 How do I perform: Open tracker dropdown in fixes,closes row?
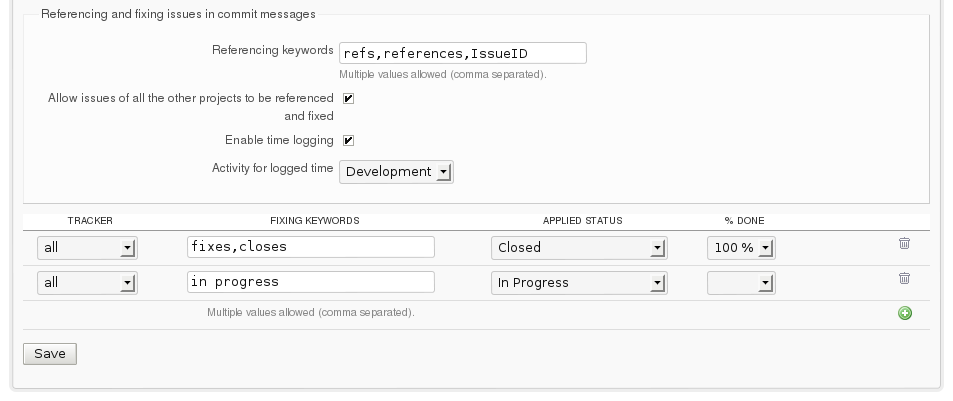pos(87,248)
